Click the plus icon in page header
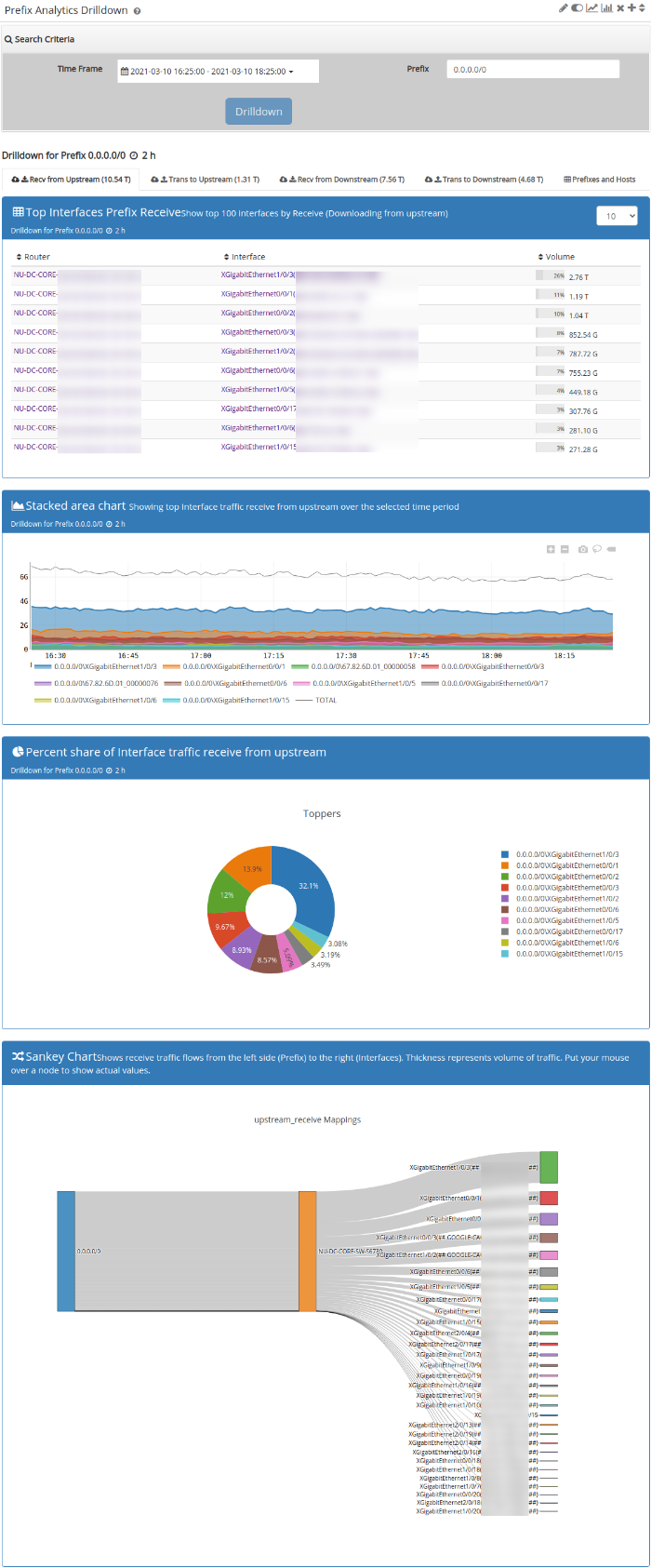651x1568 pixels. click(631, 8)
